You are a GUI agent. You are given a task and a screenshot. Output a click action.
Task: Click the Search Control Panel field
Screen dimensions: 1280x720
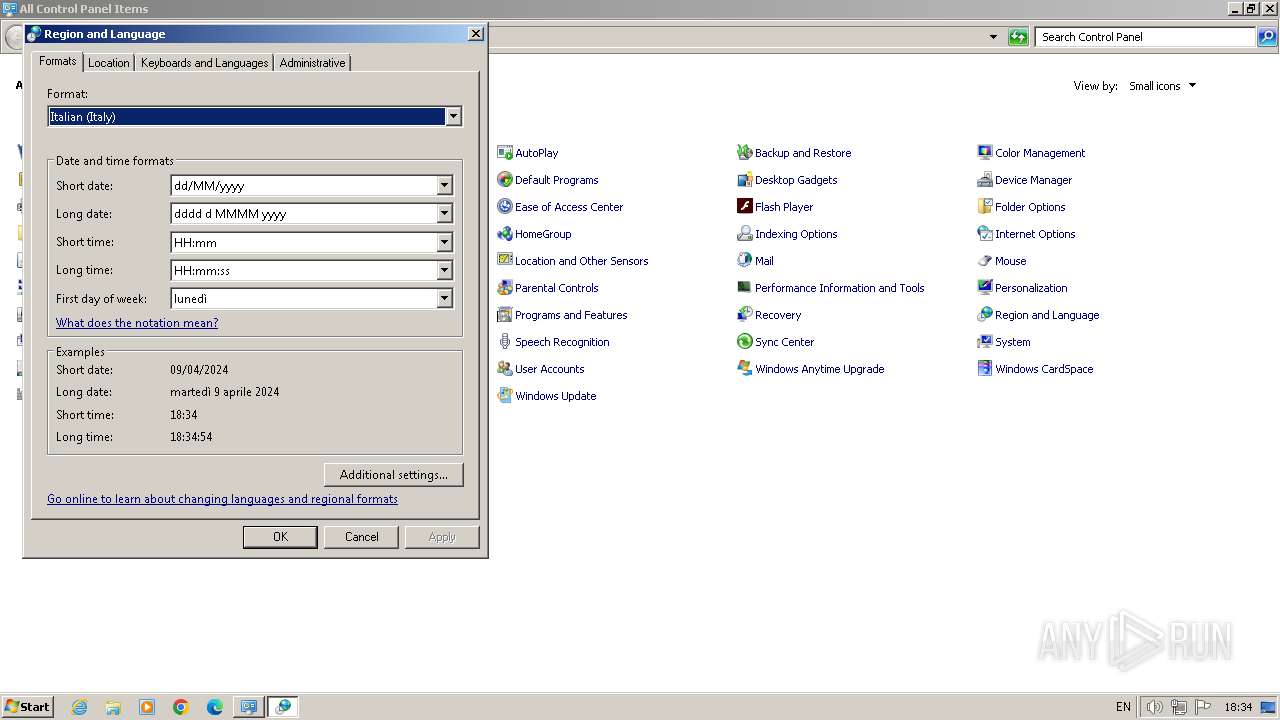[x=1145, y=37]
